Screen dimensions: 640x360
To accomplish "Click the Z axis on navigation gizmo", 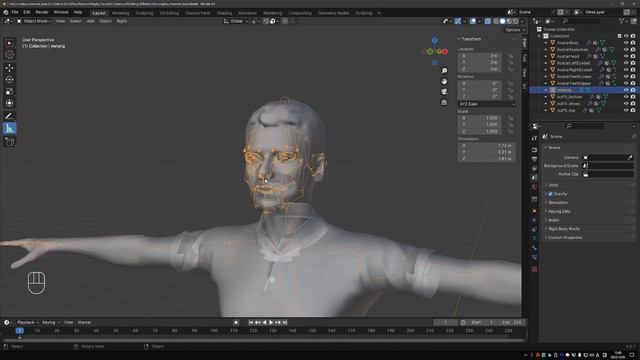I will [x=435, y=40].
